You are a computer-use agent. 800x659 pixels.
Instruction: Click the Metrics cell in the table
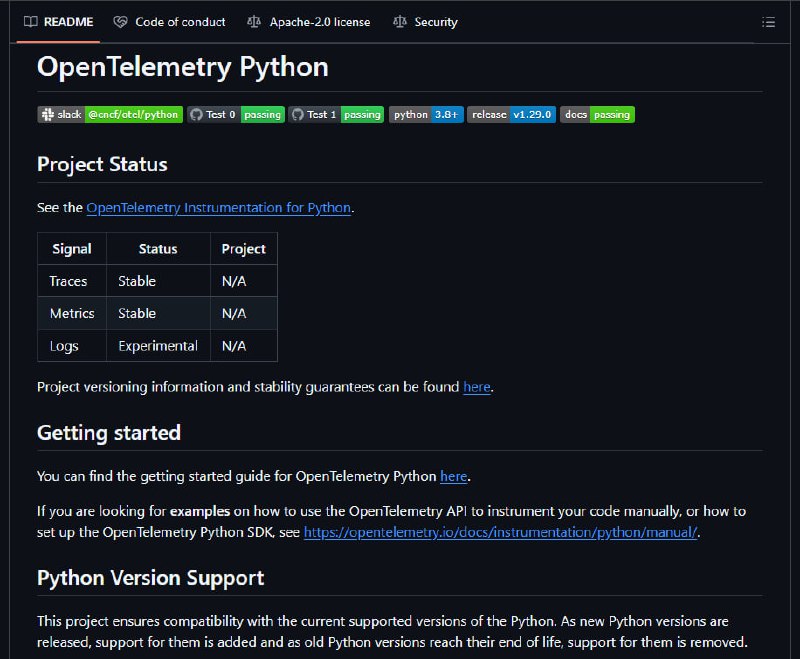click(x=72, y=313)
